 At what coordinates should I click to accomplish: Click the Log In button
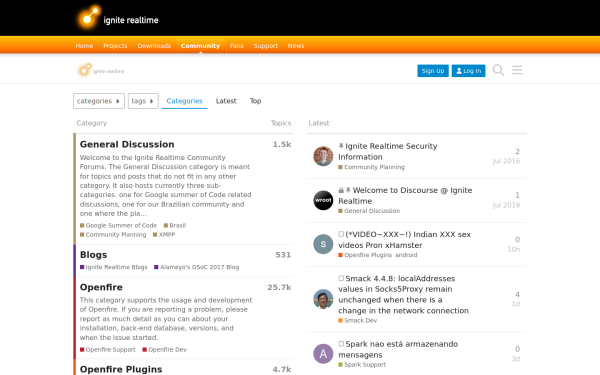468,71
